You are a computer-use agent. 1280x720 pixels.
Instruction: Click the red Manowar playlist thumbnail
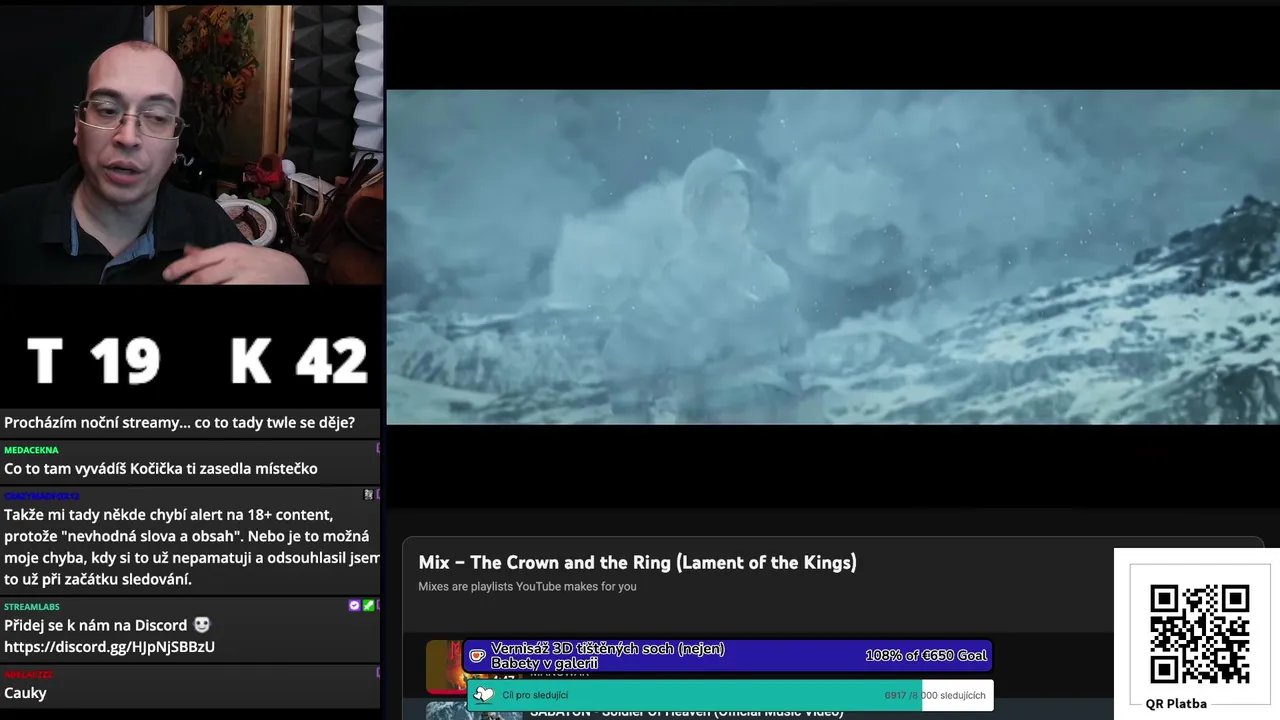(x=444, y=667)
